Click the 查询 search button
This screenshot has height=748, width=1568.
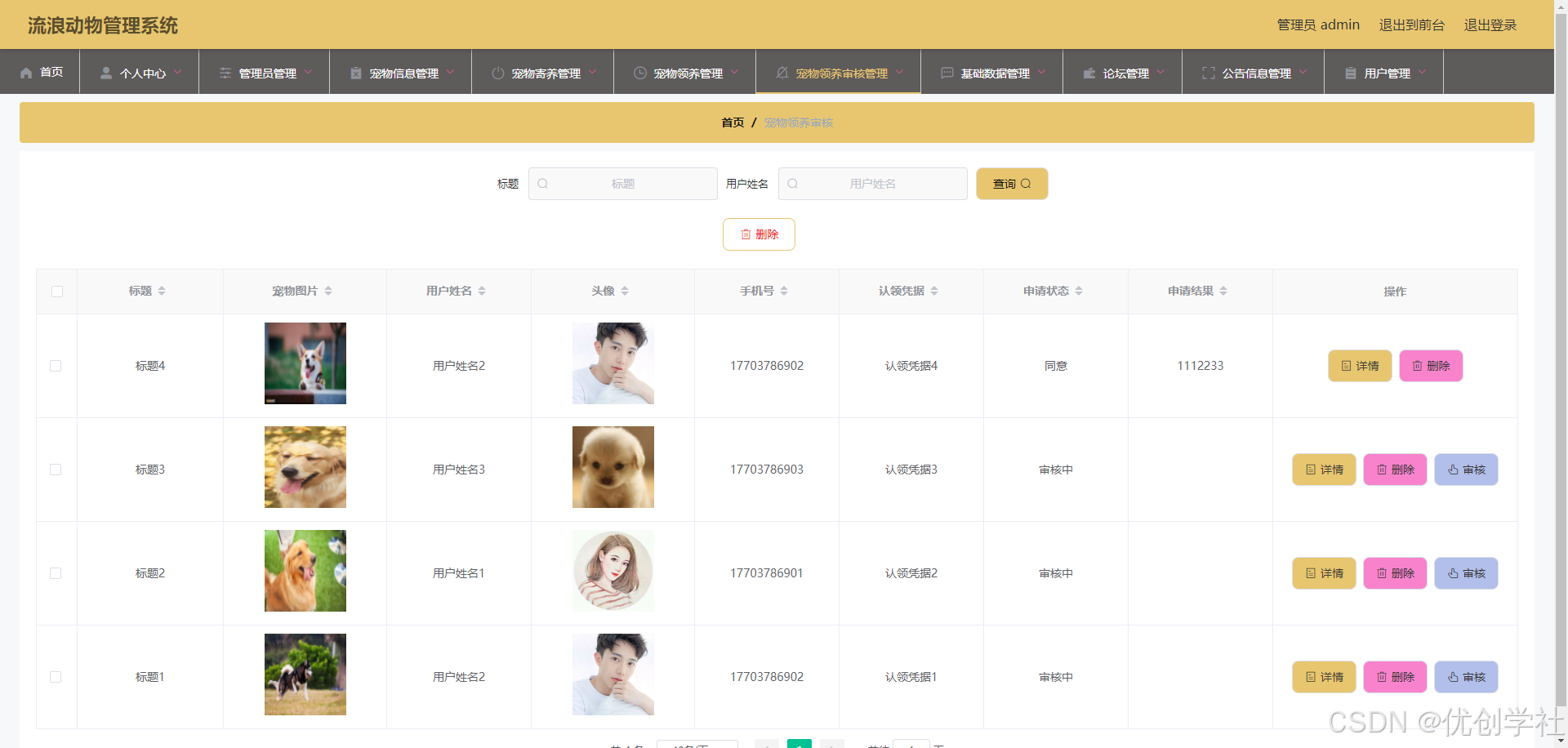[1012, 184]
